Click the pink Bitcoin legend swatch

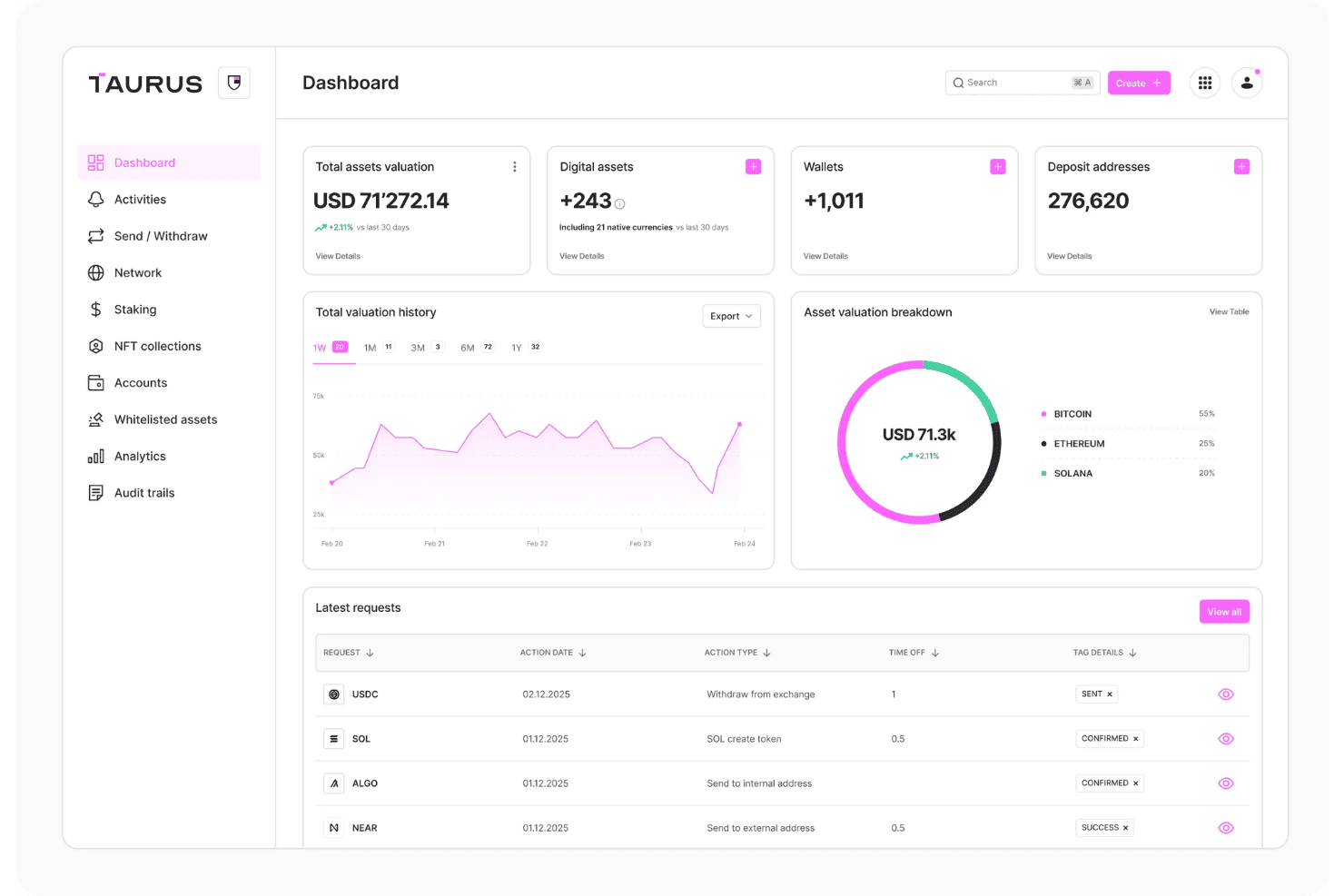tap(1043, 414)
